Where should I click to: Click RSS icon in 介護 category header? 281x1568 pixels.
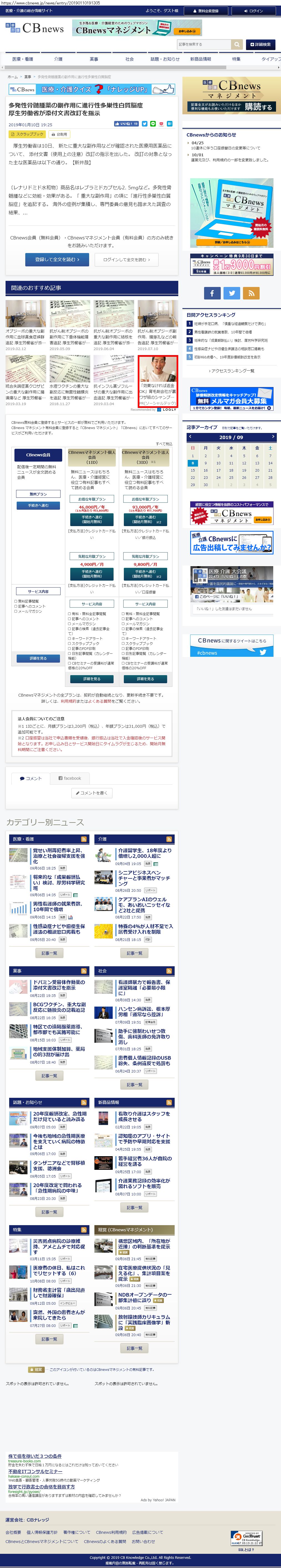[169, 839]
